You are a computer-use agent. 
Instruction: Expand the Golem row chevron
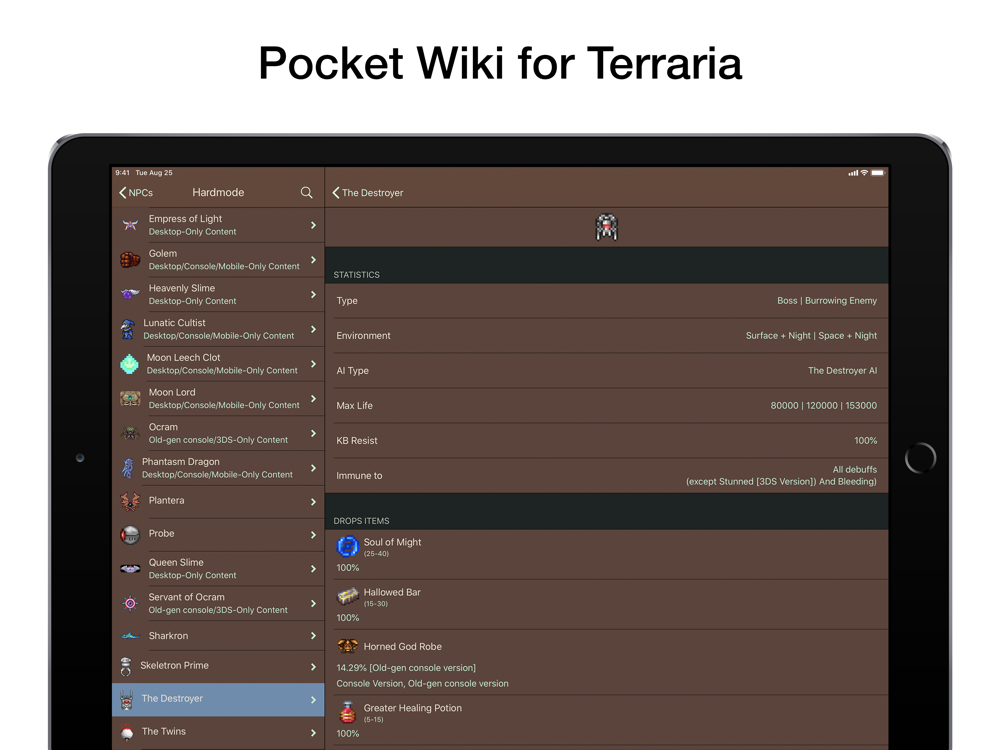(x=313, y=260)
